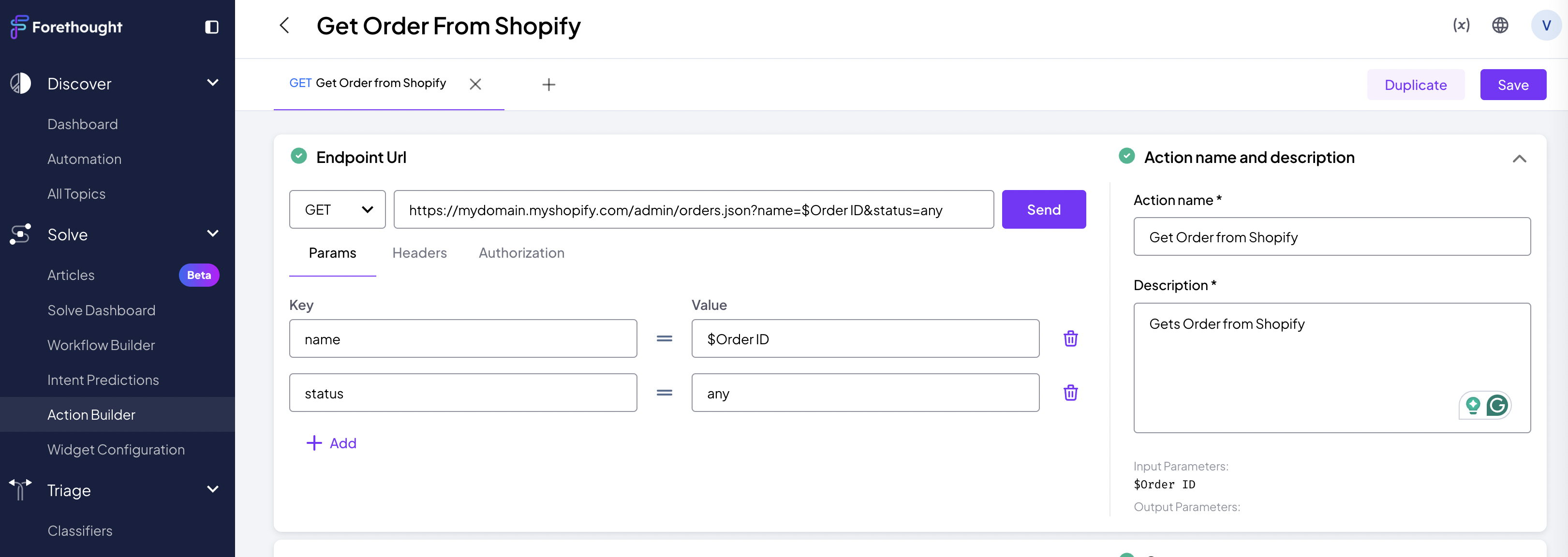1568x557 pixels.
Task: Click the Endpoint Url green check icon
Action: coord(298,157)
